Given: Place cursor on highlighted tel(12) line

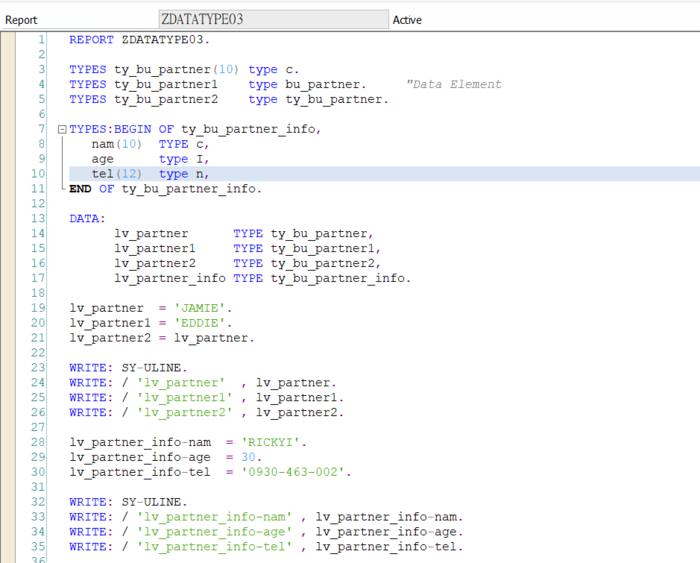Looking at the screenshot, I should pyautogui.click(x=150, y=174).
